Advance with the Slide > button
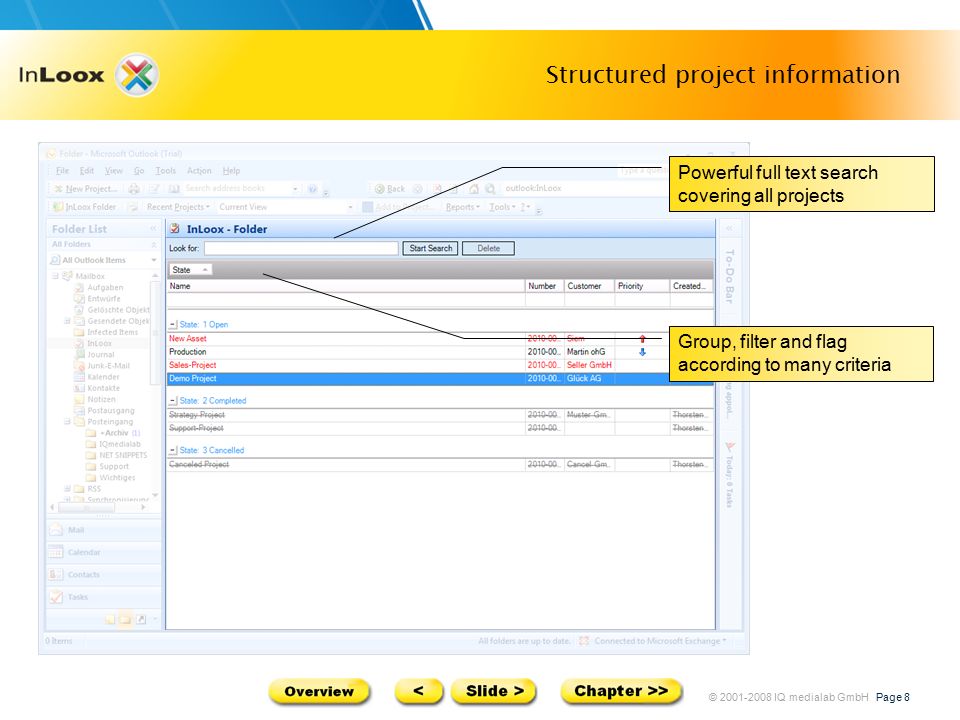Screen dimensions: 960x720 494,691
